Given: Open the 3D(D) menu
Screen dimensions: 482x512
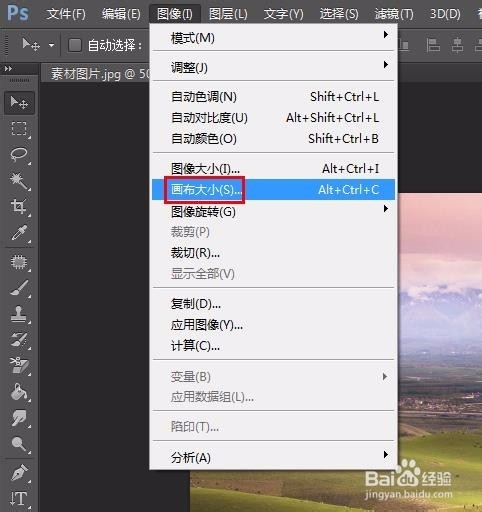Looking at the screenshot, I should click(445, 14).
